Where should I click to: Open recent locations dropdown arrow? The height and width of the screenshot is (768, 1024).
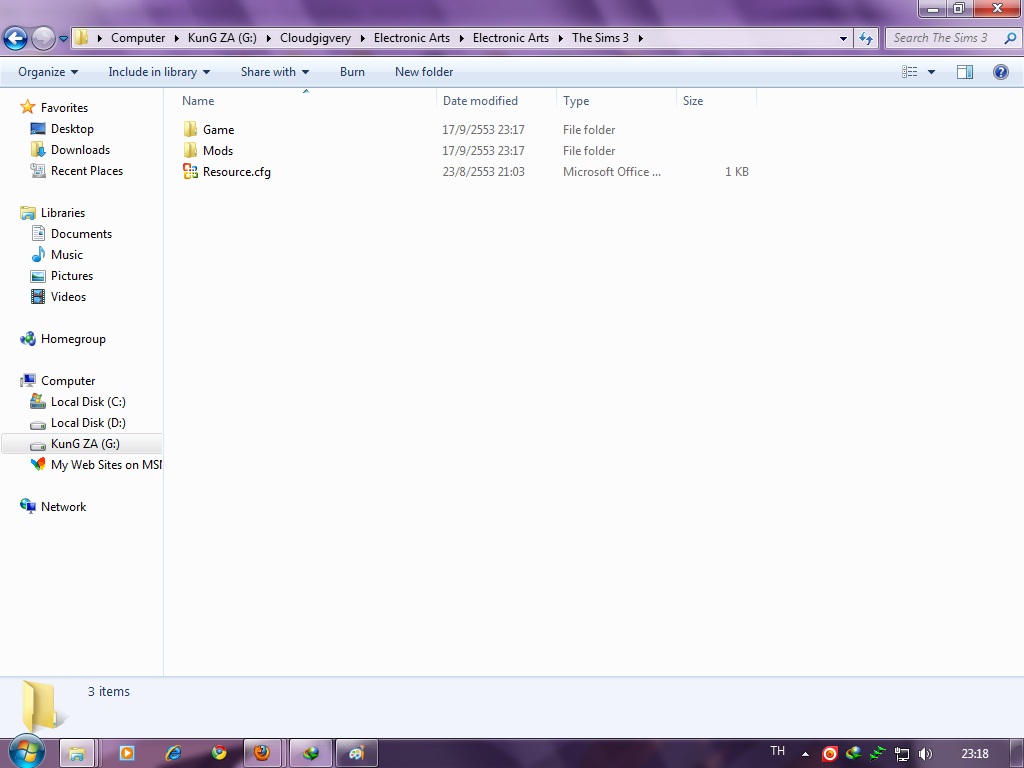point(63,39)
